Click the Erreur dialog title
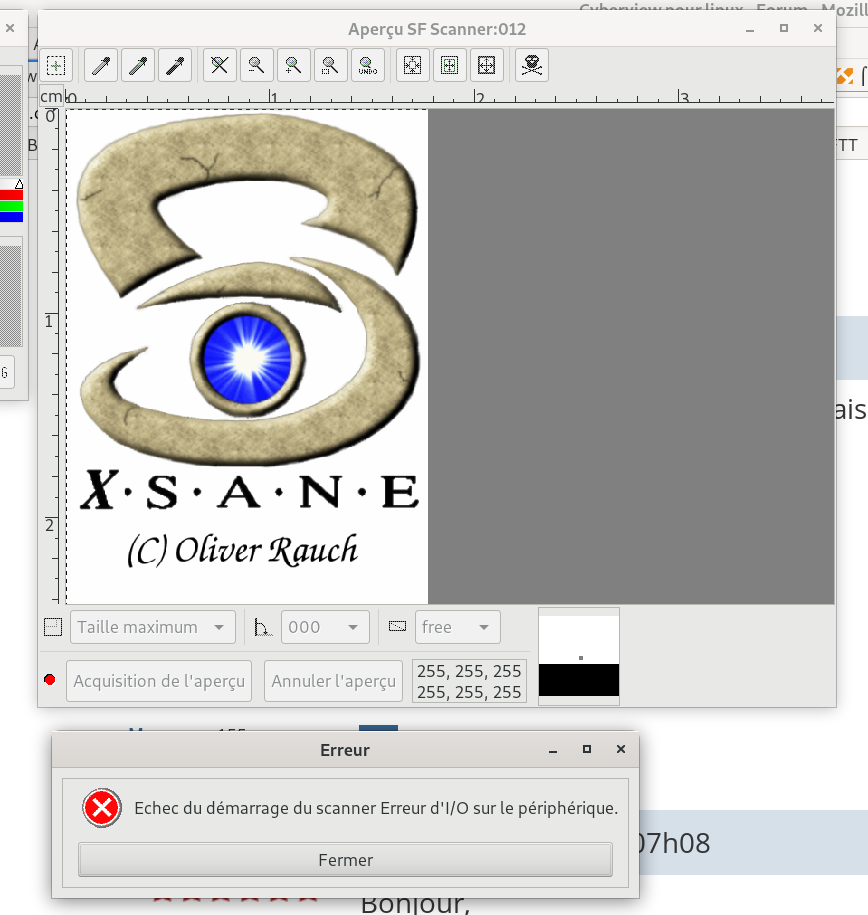Screen dimensions: 868x915 (x=344, y=750)
